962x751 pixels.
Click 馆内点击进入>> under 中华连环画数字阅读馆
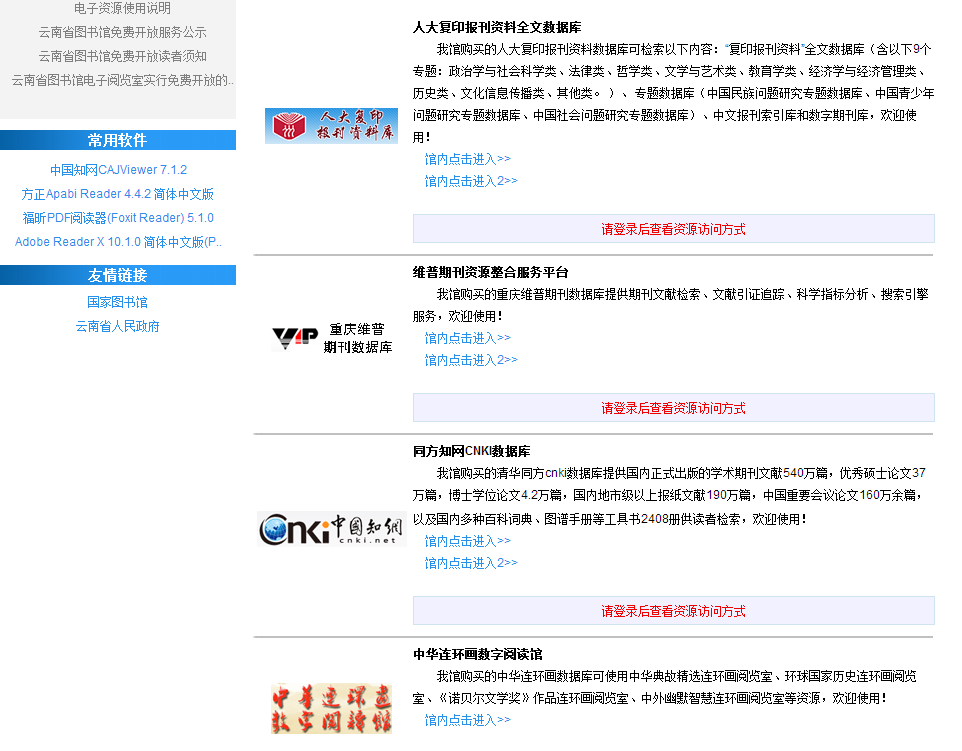(467, 720)
